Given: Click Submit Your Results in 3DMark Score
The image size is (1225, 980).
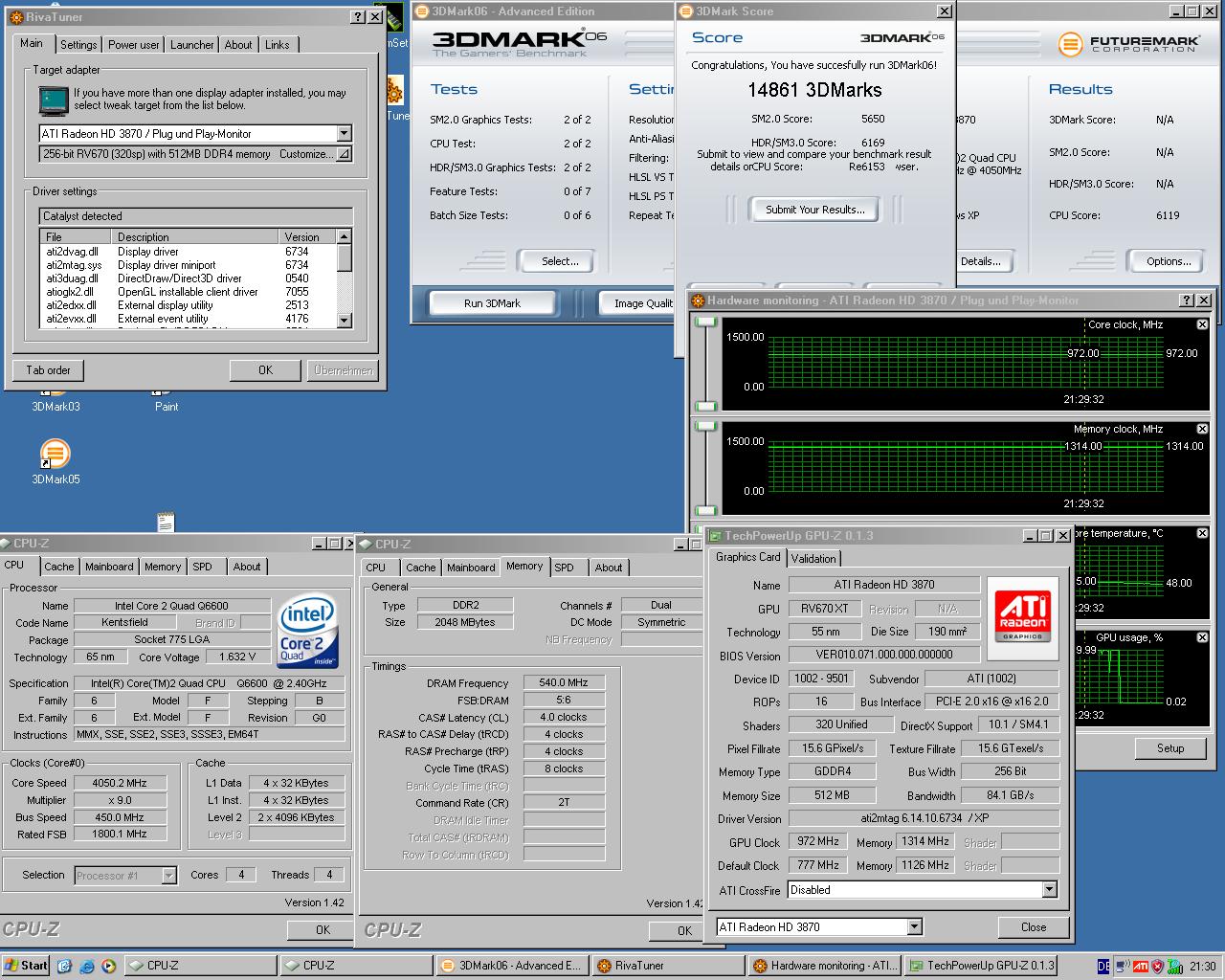Looking at the screenshot, I should (x=815, y=210).
